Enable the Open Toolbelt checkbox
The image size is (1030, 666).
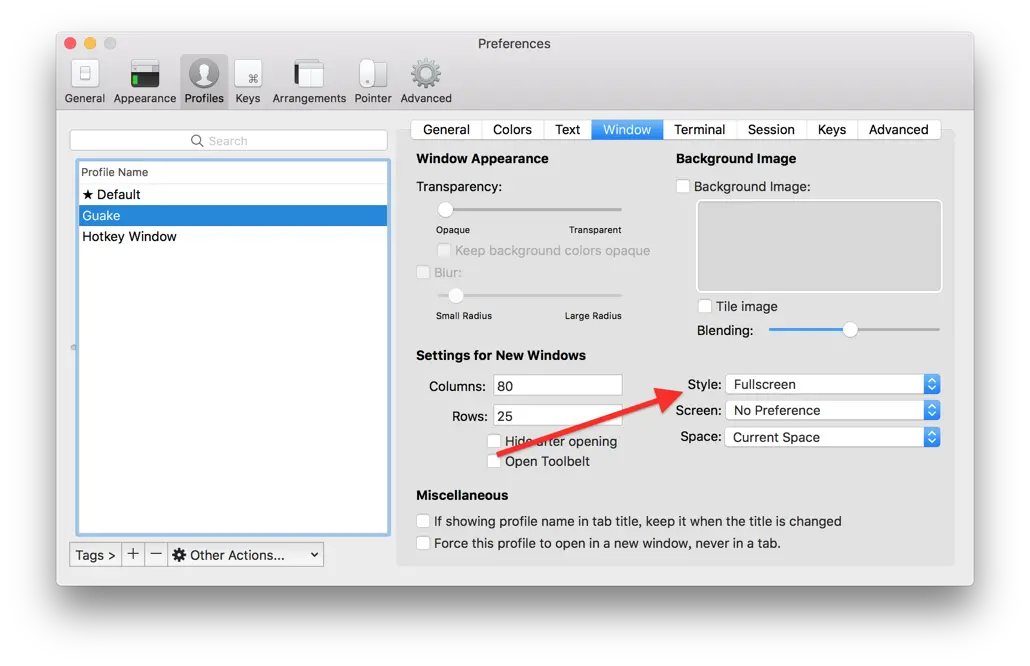click(x=494, y=461)
